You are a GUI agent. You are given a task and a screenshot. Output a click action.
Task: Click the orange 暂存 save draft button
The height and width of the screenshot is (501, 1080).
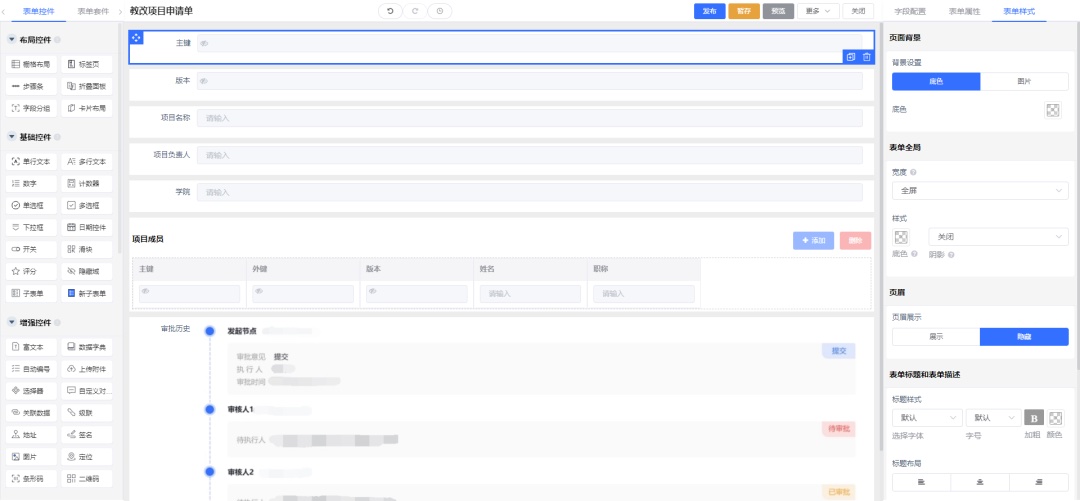coord(743,11)
